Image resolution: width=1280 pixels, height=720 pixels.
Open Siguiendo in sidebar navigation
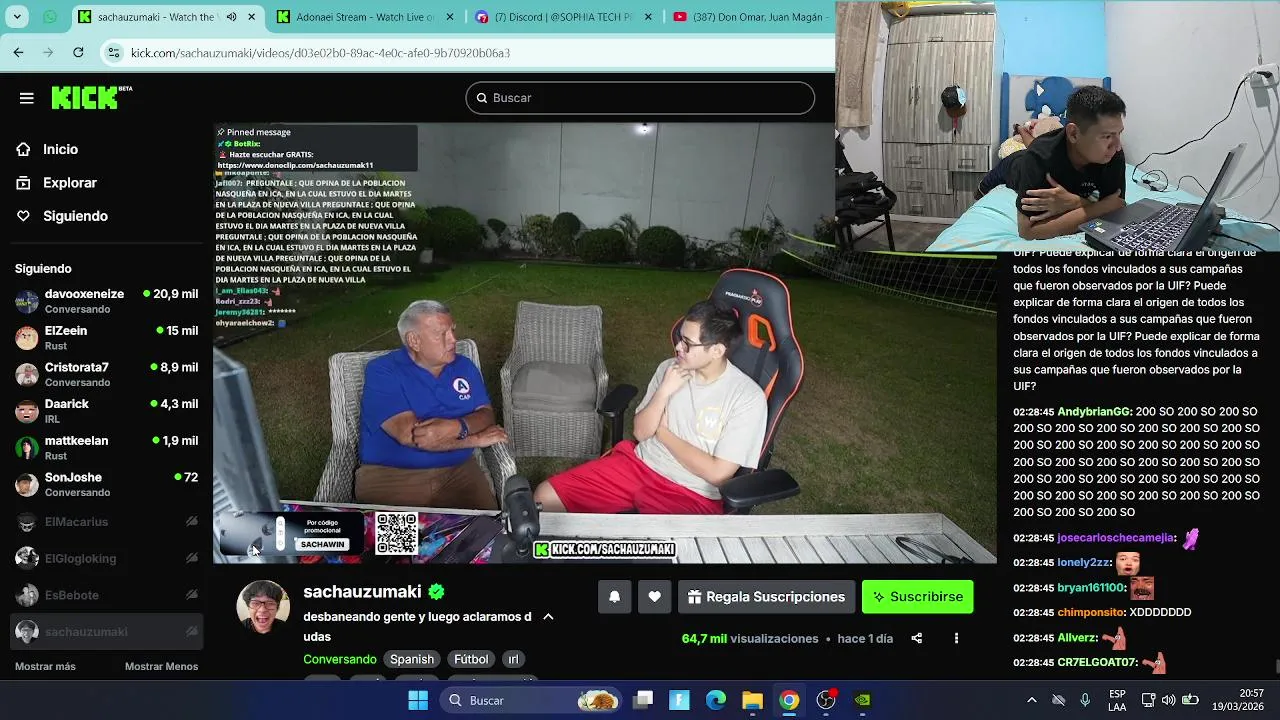75,216
